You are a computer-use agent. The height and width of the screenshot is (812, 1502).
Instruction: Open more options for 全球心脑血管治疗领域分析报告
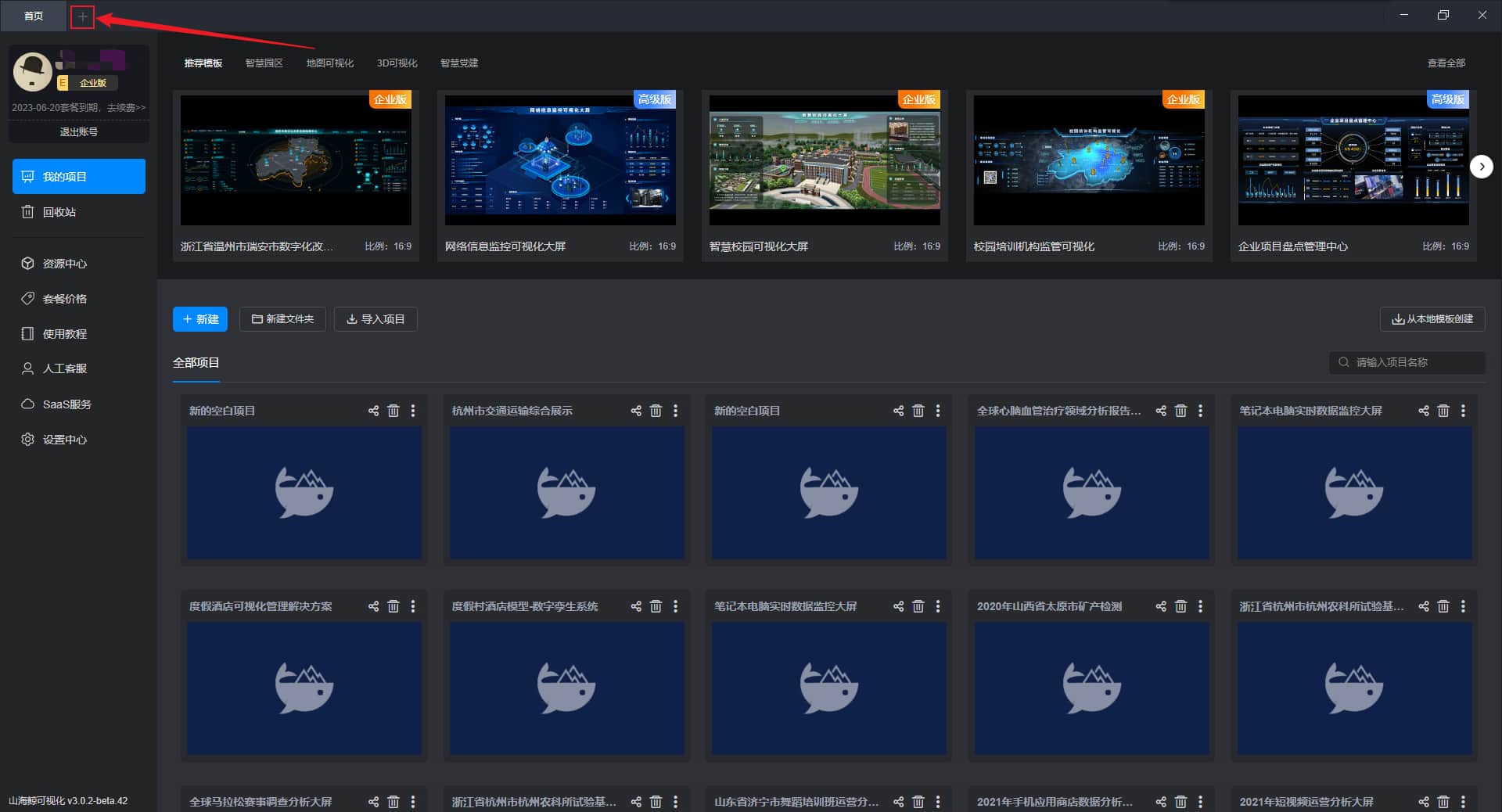pyautogui.click(x=1200, y=411)
